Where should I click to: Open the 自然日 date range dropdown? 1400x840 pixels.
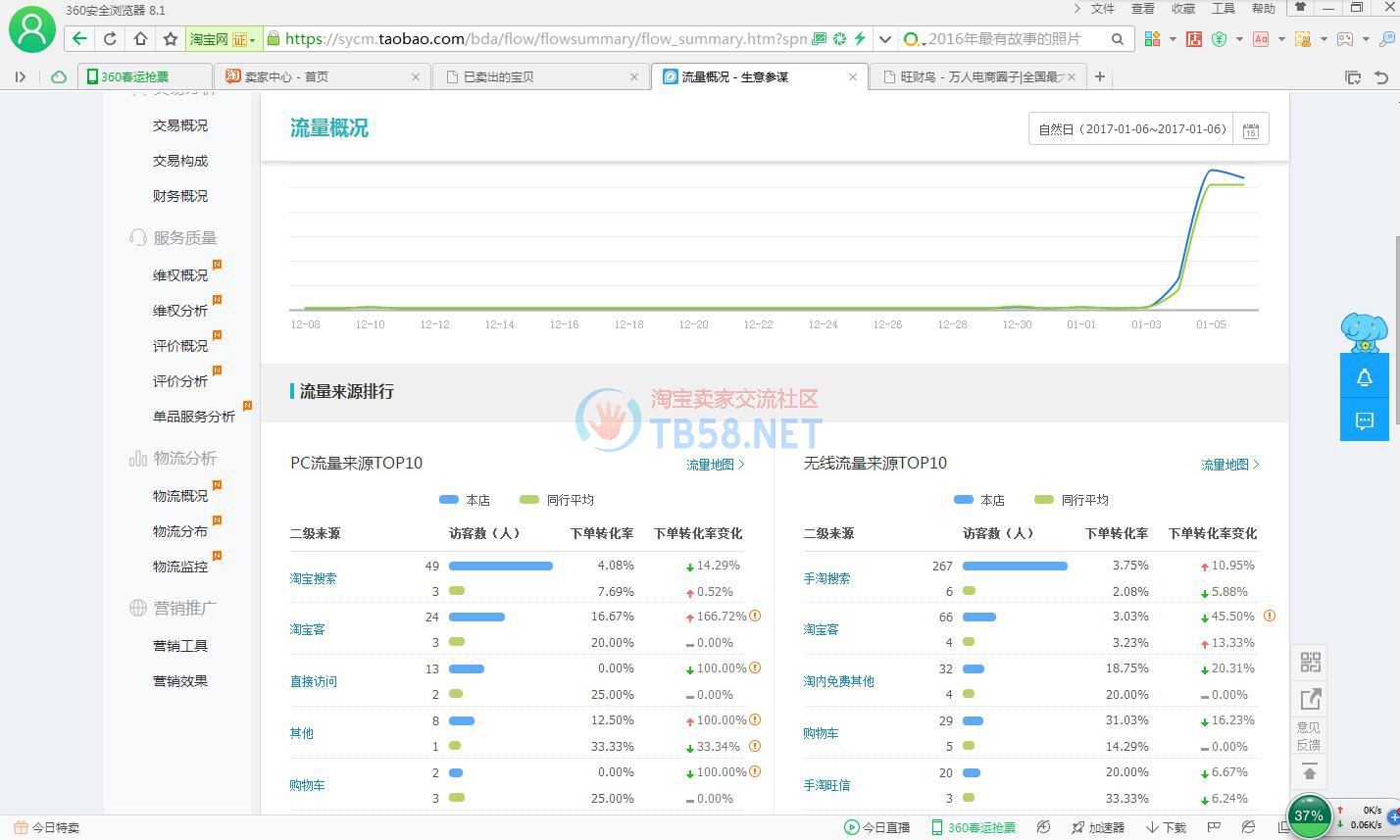click(x=1131, y=129)
